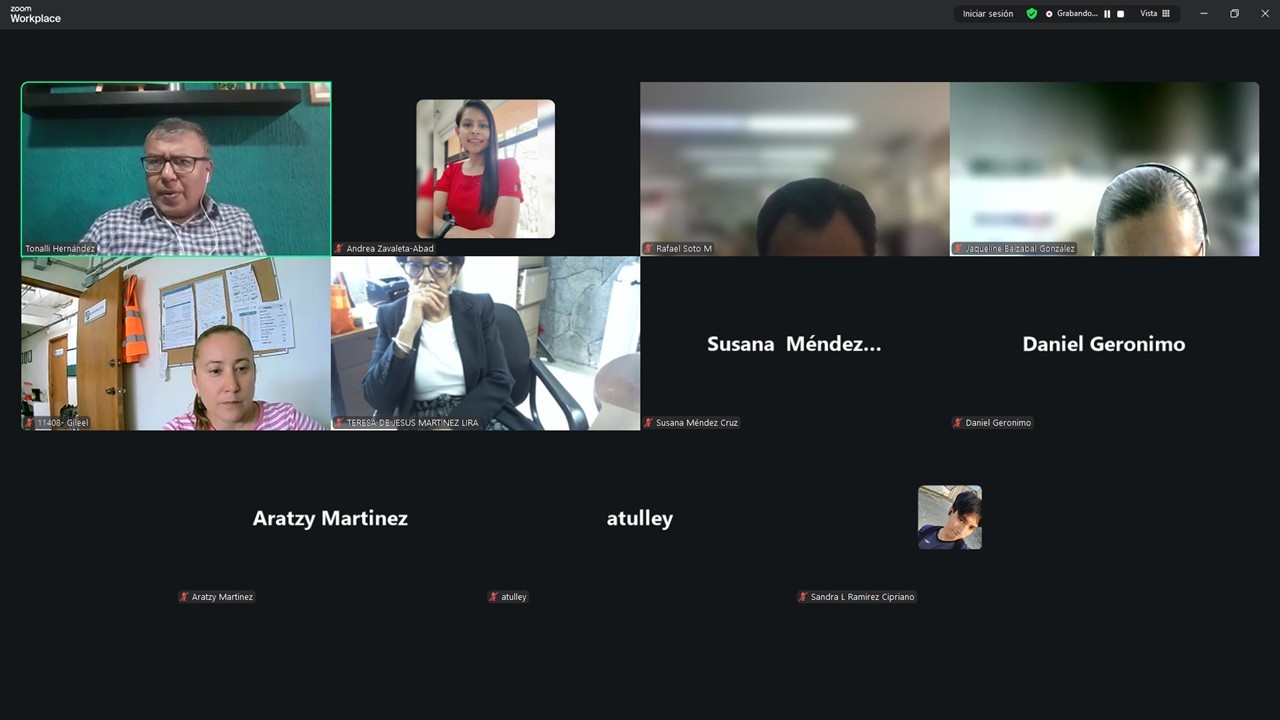
Task: Click the 11408- Gileel name label
Action: (62, 423)
